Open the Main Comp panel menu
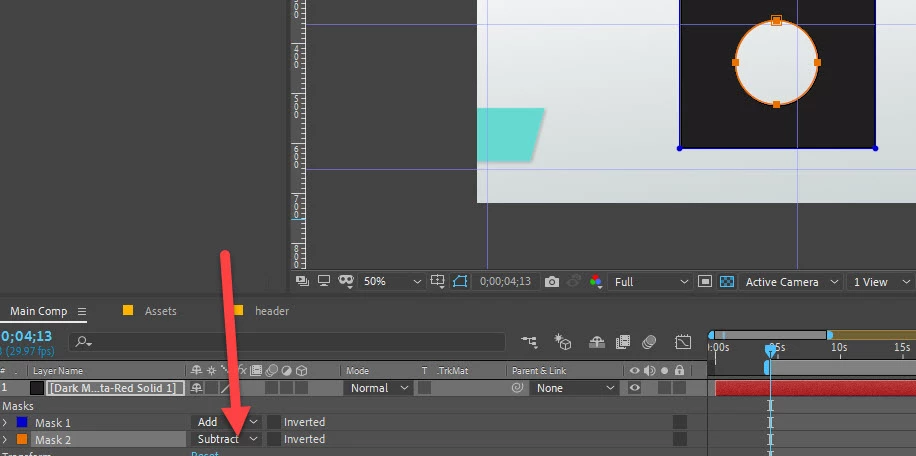 click(82, 311)
